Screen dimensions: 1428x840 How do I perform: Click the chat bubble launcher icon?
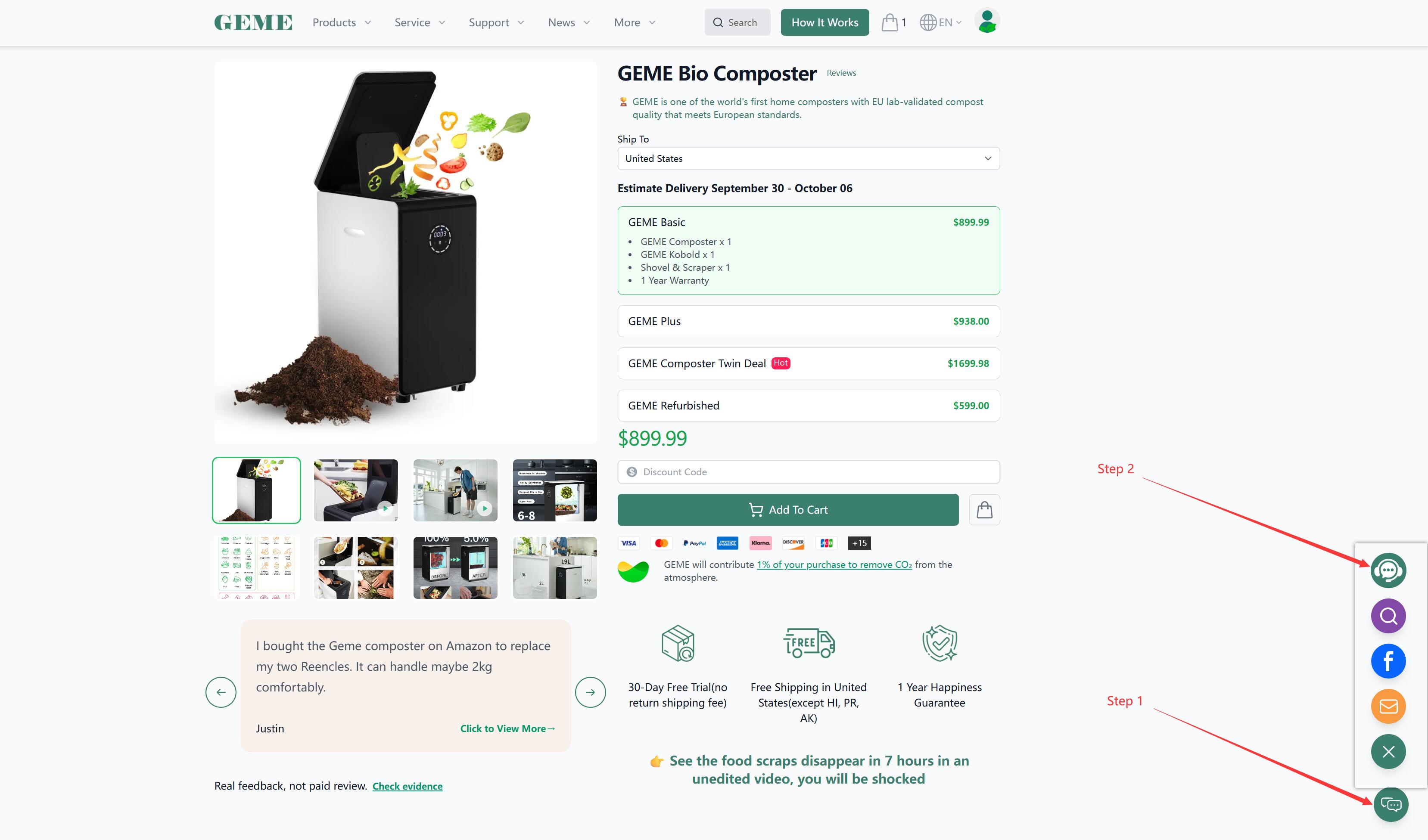click(x=1391, y=804)
